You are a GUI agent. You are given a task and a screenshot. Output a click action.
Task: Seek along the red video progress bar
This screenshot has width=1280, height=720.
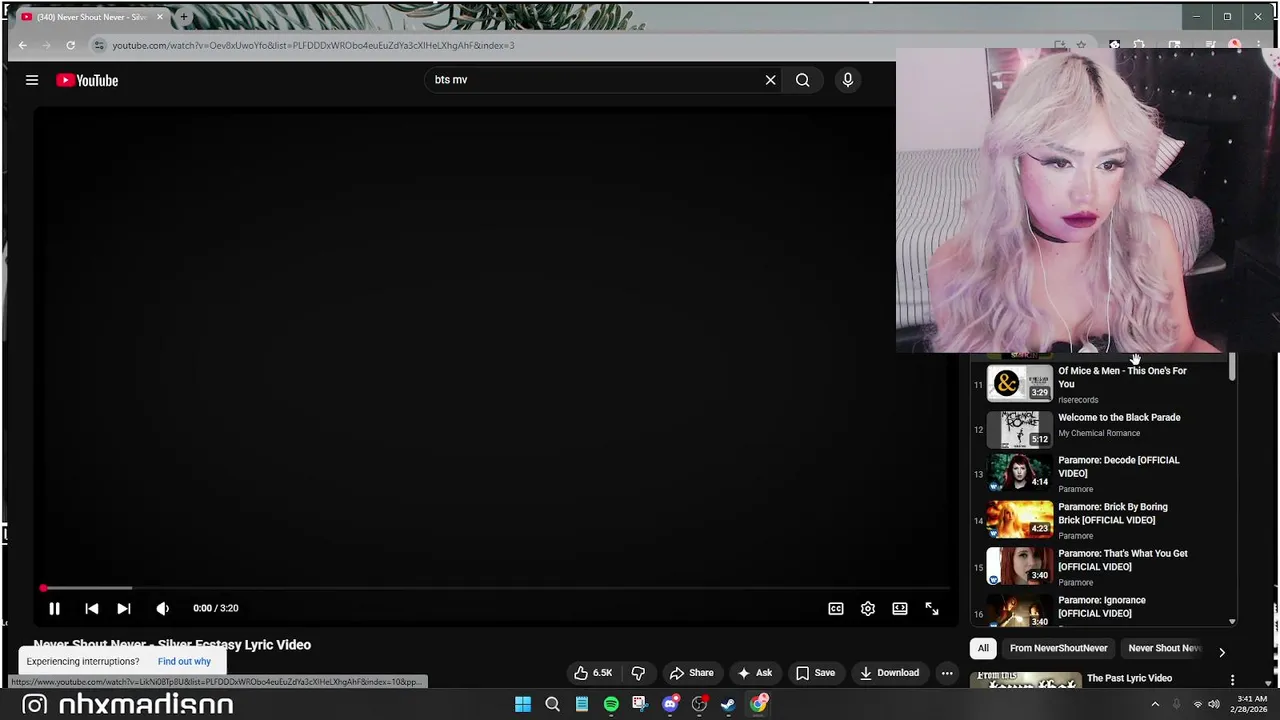pos(495,588)
